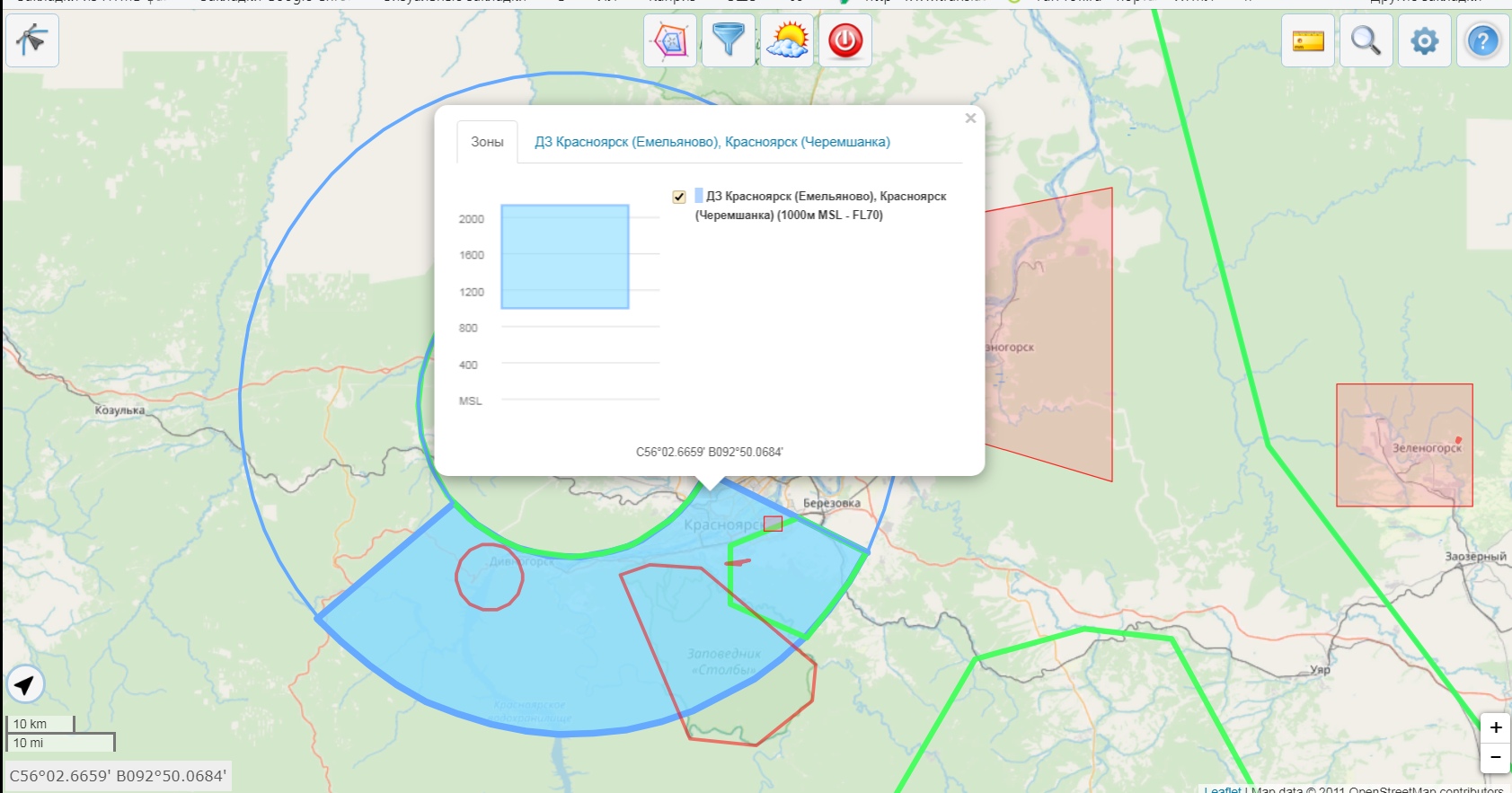Click the locate-me arrow button
1512x793 pixels.
click(25, 685)
